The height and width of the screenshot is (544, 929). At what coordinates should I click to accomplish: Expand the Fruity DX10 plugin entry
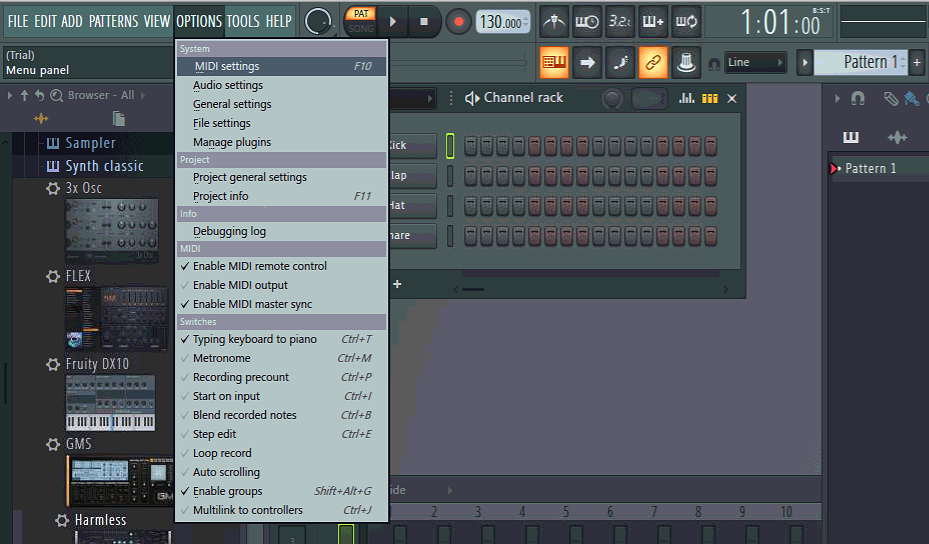point(53,364)
